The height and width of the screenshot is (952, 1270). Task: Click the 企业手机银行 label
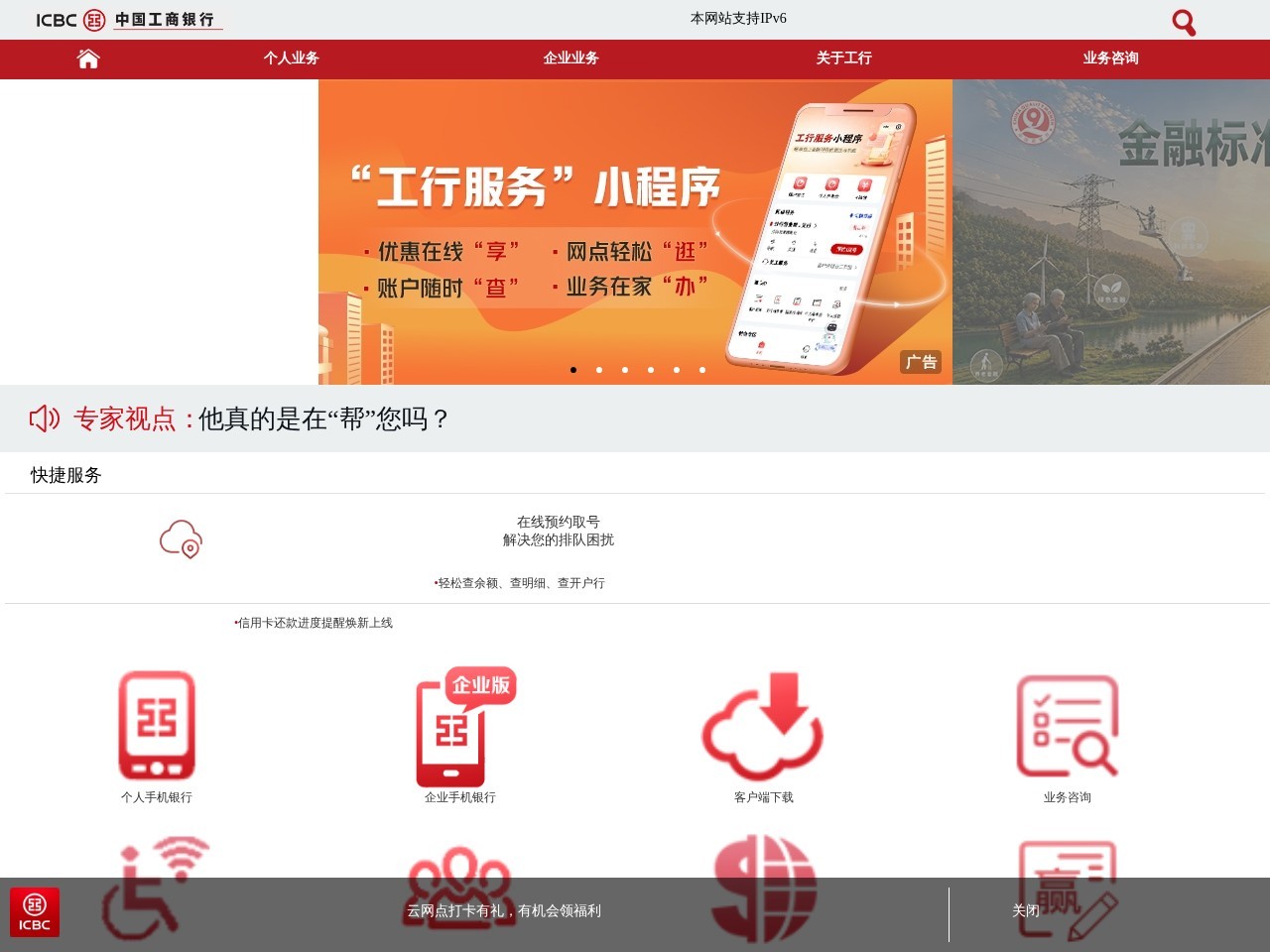[460, 797]
